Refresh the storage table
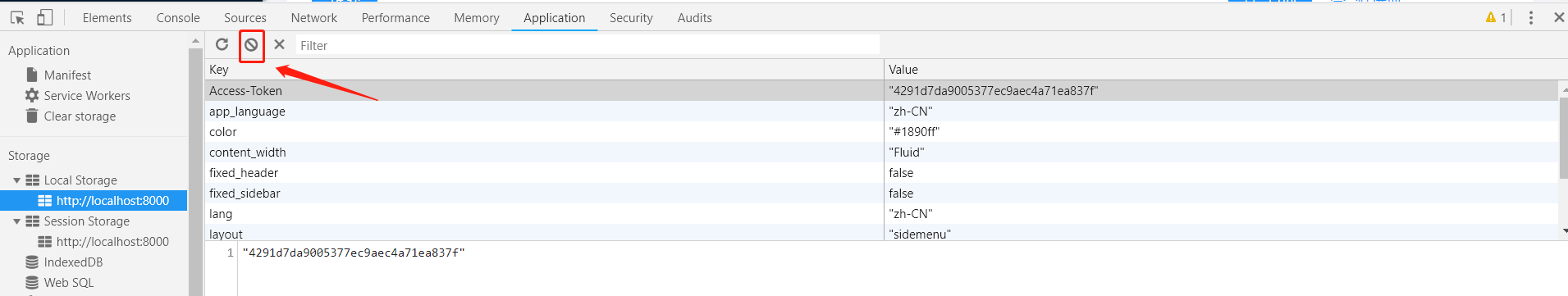1568x296 pixels. point(222,44)
